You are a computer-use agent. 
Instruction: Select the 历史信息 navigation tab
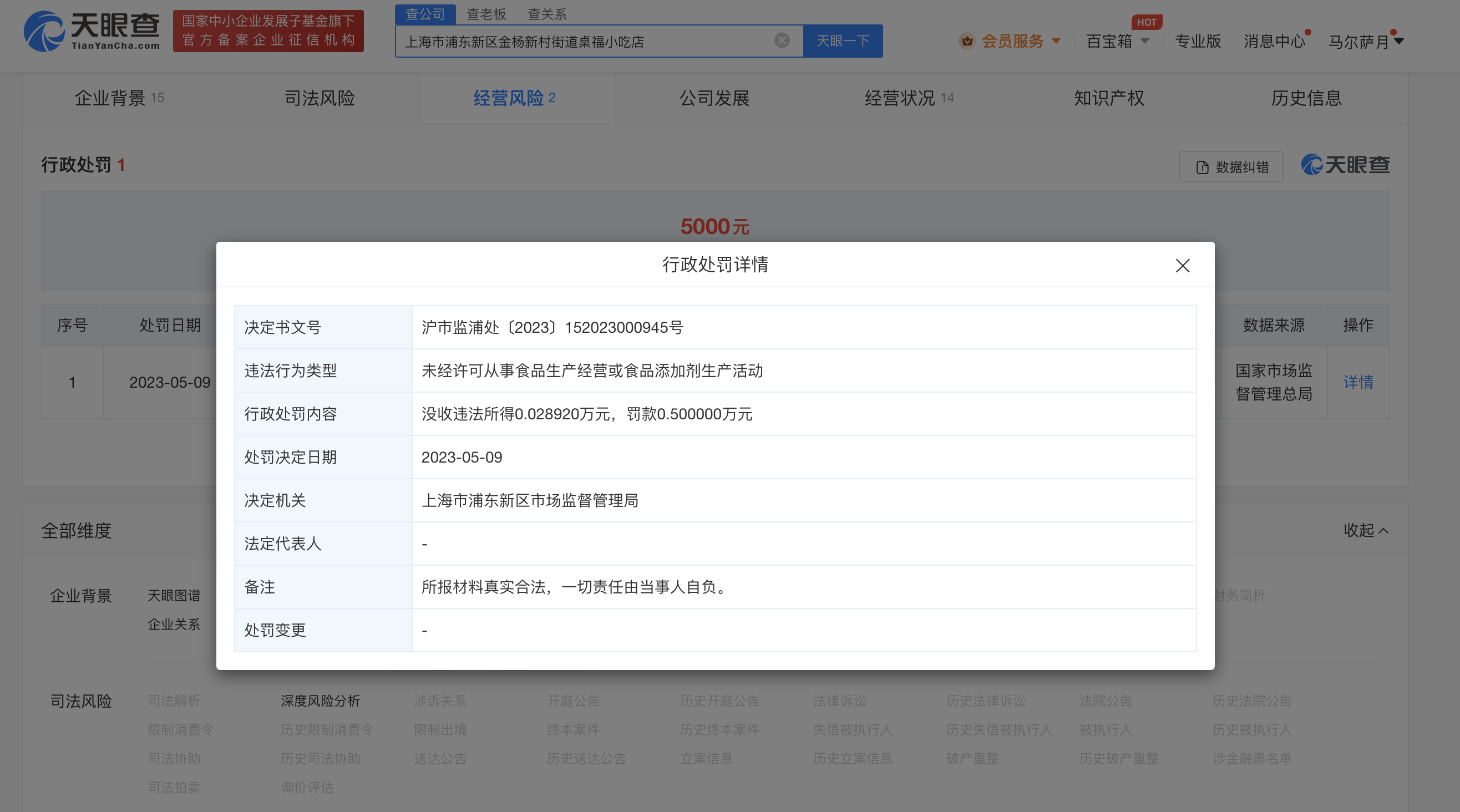point(1306,98)
